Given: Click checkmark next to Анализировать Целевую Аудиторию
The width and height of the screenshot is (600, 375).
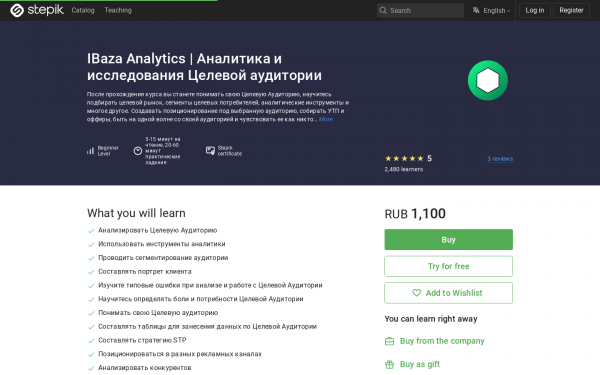Looking at the screenshot, I should tap(91, 231).
